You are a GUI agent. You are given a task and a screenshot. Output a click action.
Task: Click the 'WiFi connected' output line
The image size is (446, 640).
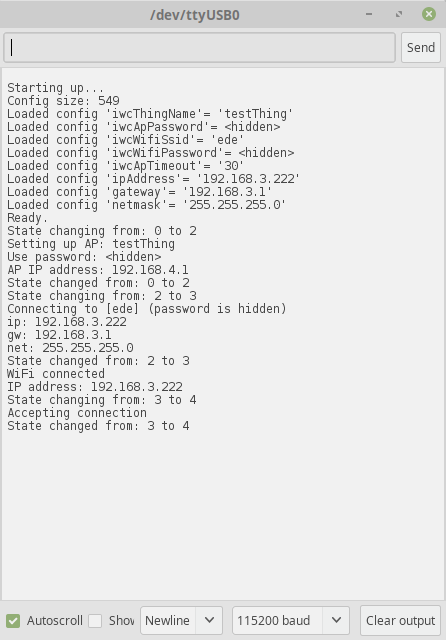pyautogui.click(x=56, y=373)
